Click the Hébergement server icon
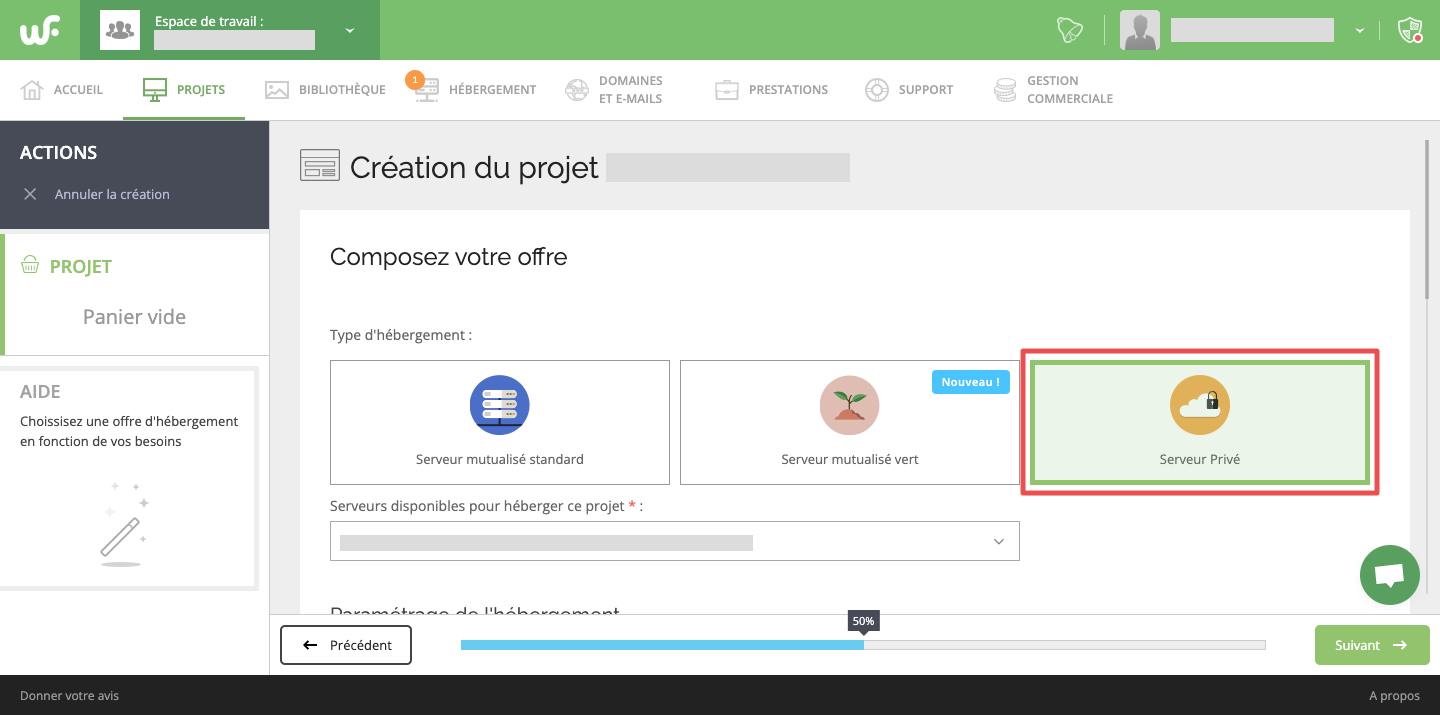This screenshot has height=715, width=1440. pyautogui.click(x=427, y=91)
